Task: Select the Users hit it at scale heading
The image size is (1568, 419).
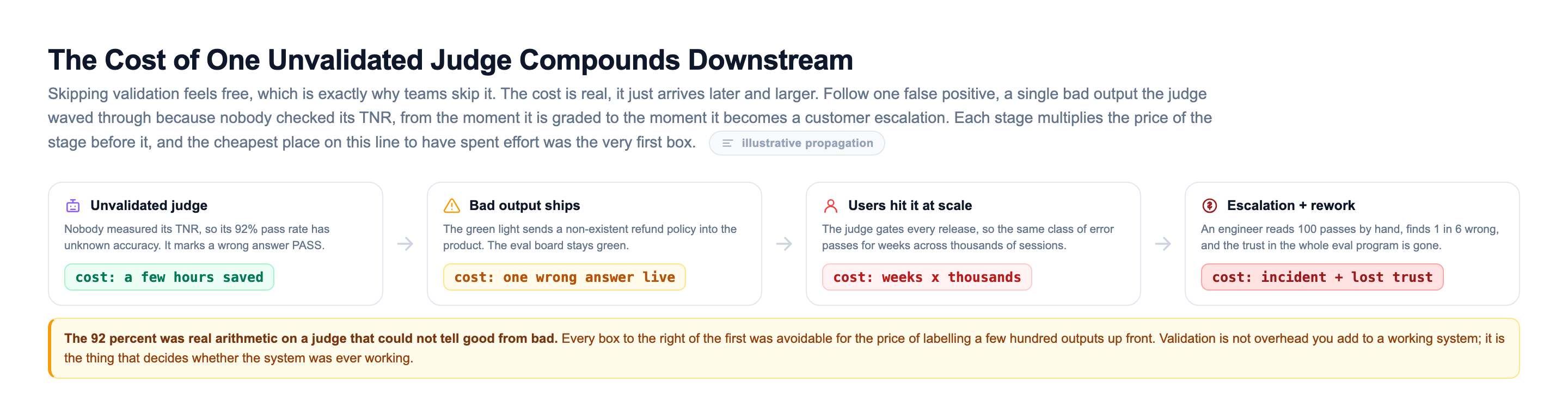Action: 910,206
